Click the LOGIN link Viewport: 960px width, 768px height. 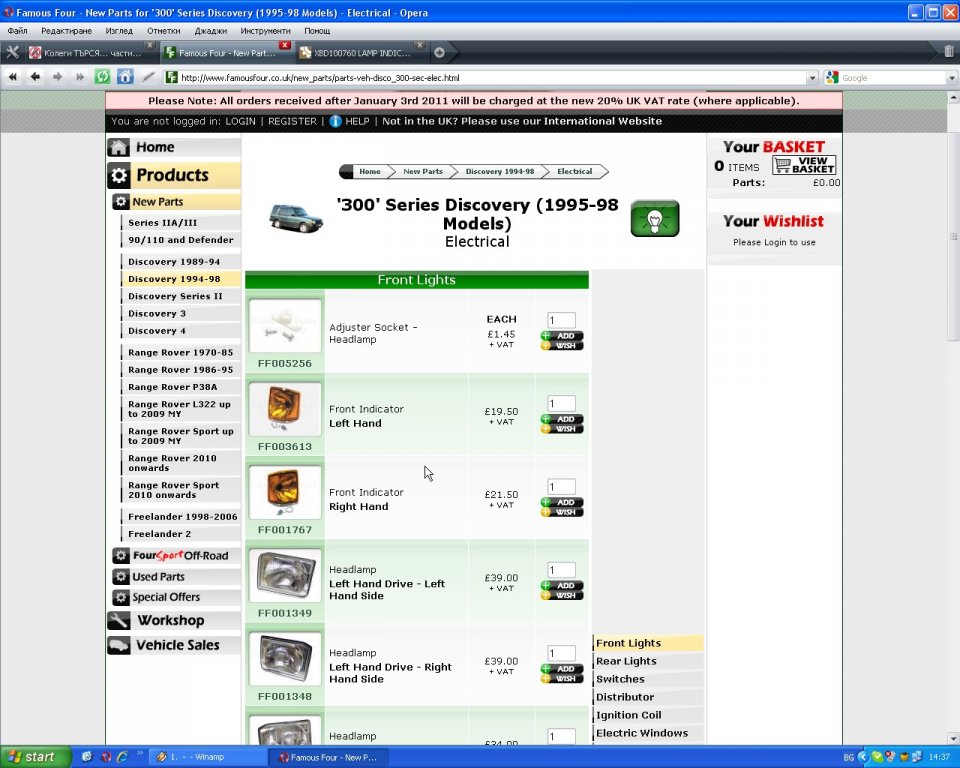(240, 121)
